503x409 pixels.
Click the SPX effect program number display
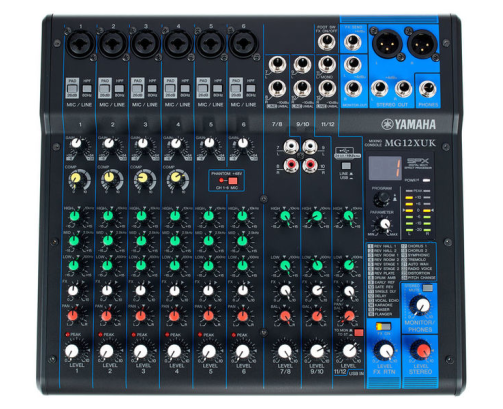coord(385,168)
